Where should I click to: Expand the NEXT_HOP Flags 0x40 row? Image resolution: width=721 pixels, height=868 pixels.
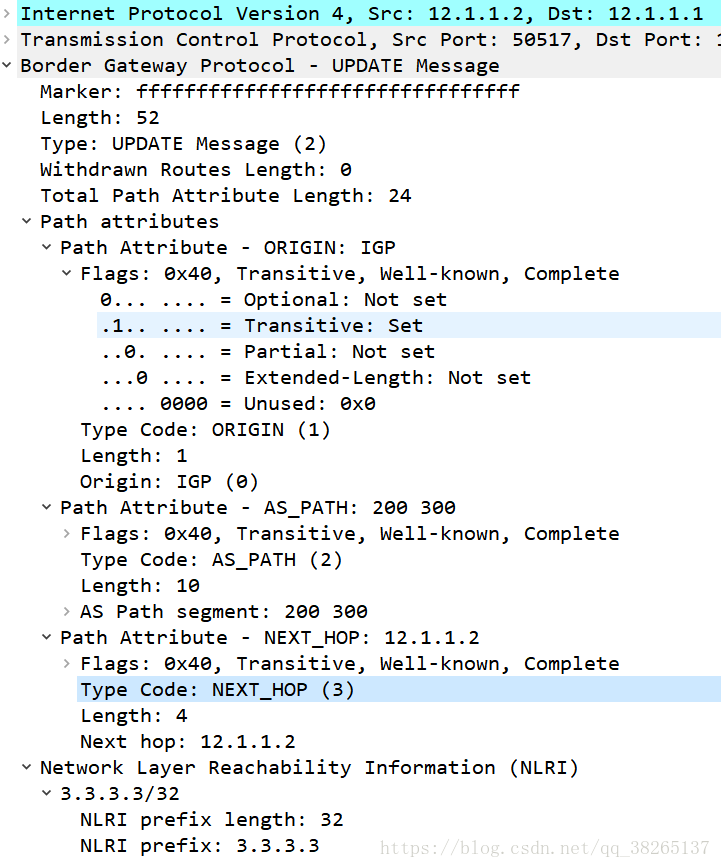[67, 664]
